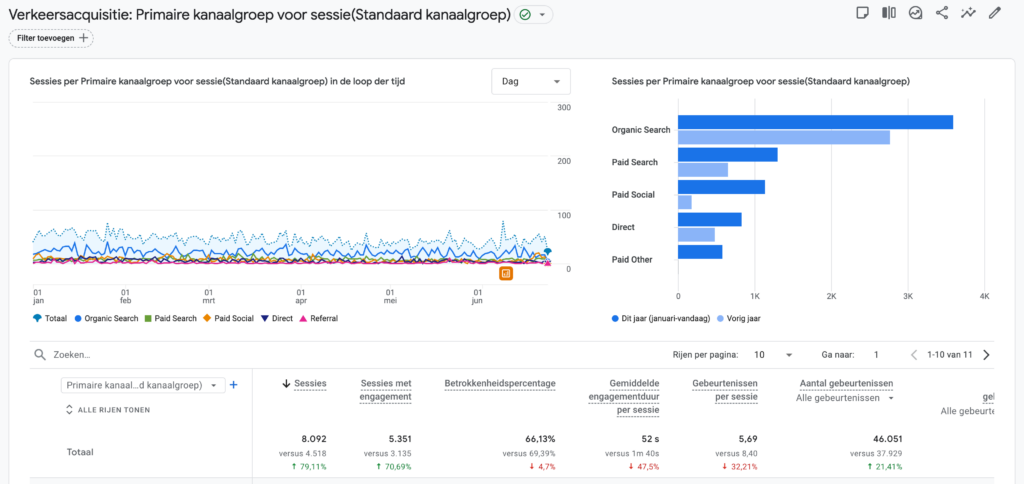Go to next page arrow
The image size is (1024, 484).
point(986,355)
